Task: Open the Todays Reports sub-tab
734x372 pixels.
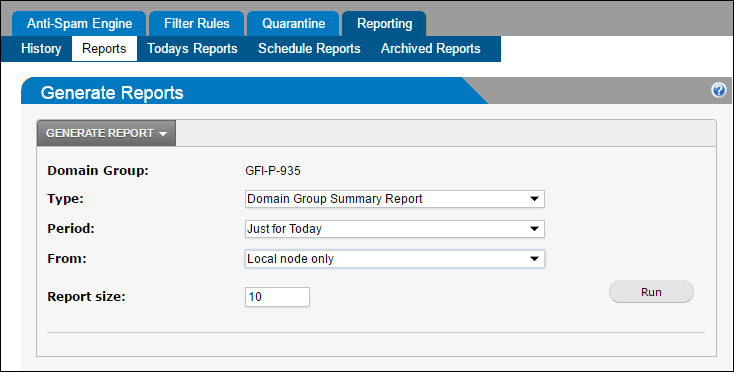Action: pos(192,49)
